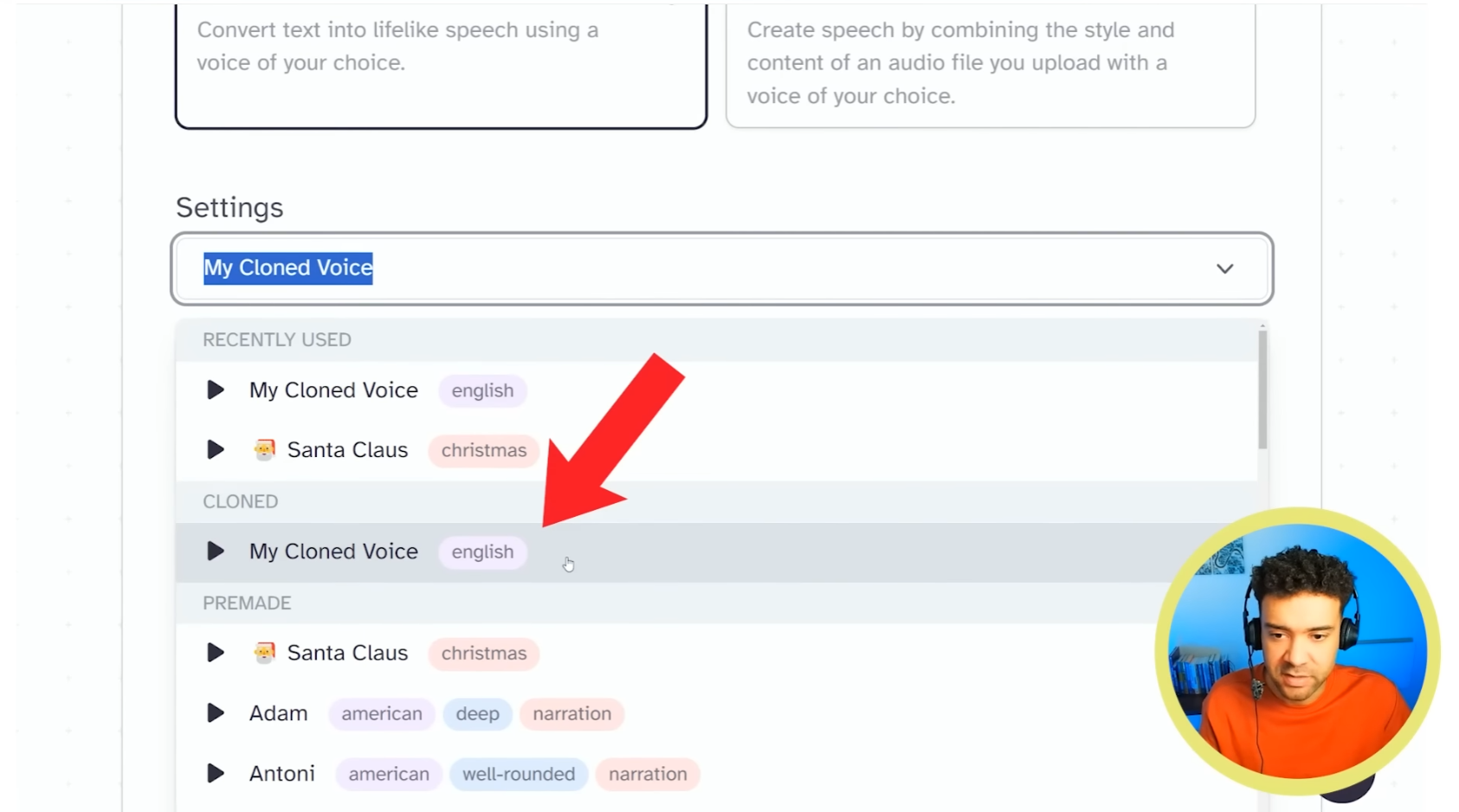1459x812 pixels.
Task: Click the english tag beside My Cloned Voice
Action: point(482,390)
